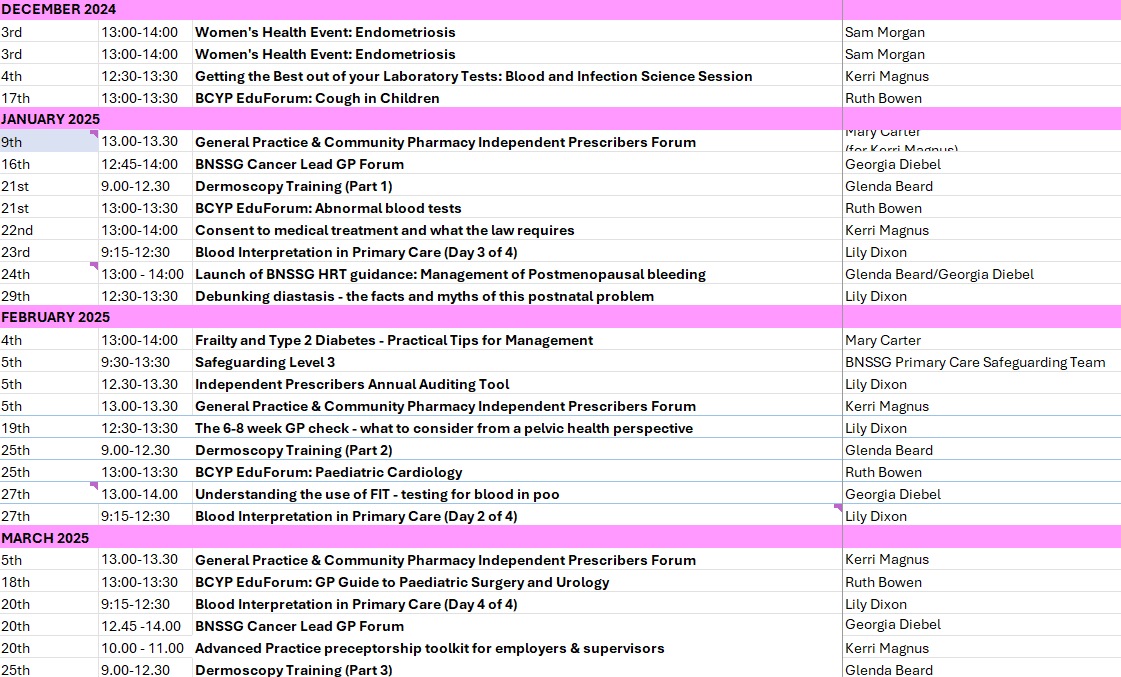Select the 'Launch of BNSSG HRT guidance' cell
Screen dimensions: 1121x677
[x=450, y=274]
